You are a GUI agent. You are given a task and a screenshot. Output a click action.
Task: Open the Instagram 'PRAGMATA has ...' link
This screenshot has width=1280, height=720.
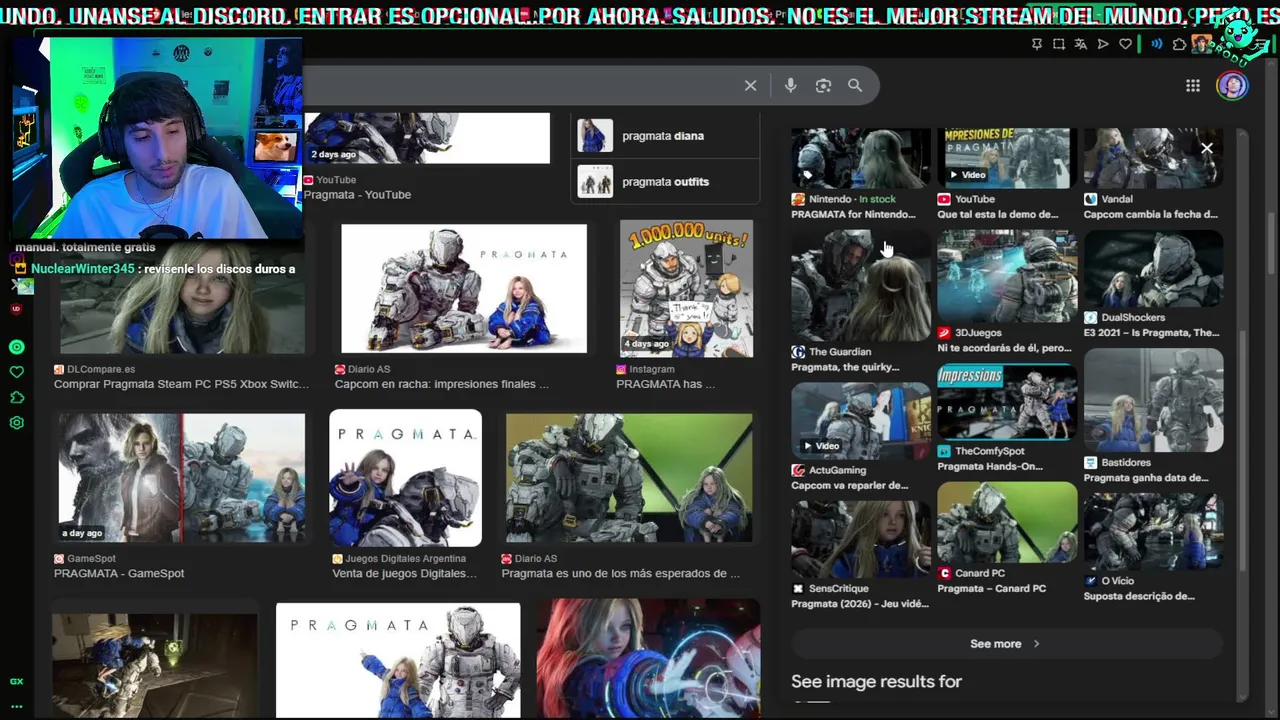[x=665, y=384]
